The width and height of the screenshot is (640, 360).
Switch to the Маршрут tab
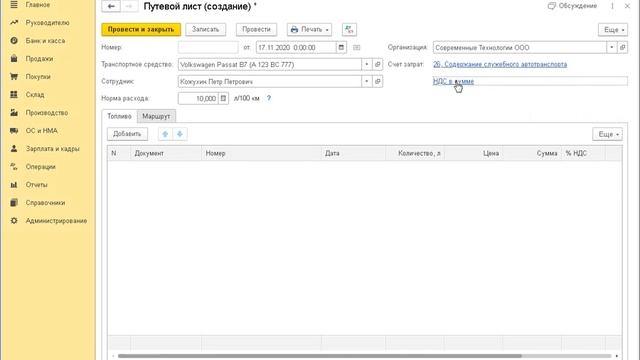[x=156, y=116]
